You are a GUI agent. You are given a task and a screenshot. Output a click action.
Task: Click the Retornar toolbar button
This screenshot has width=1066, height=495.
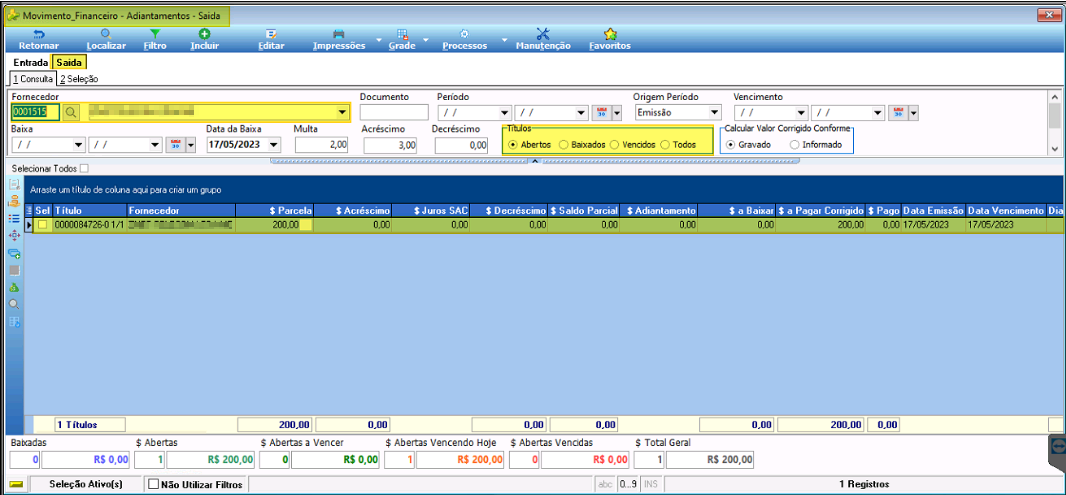pos(39,39)
